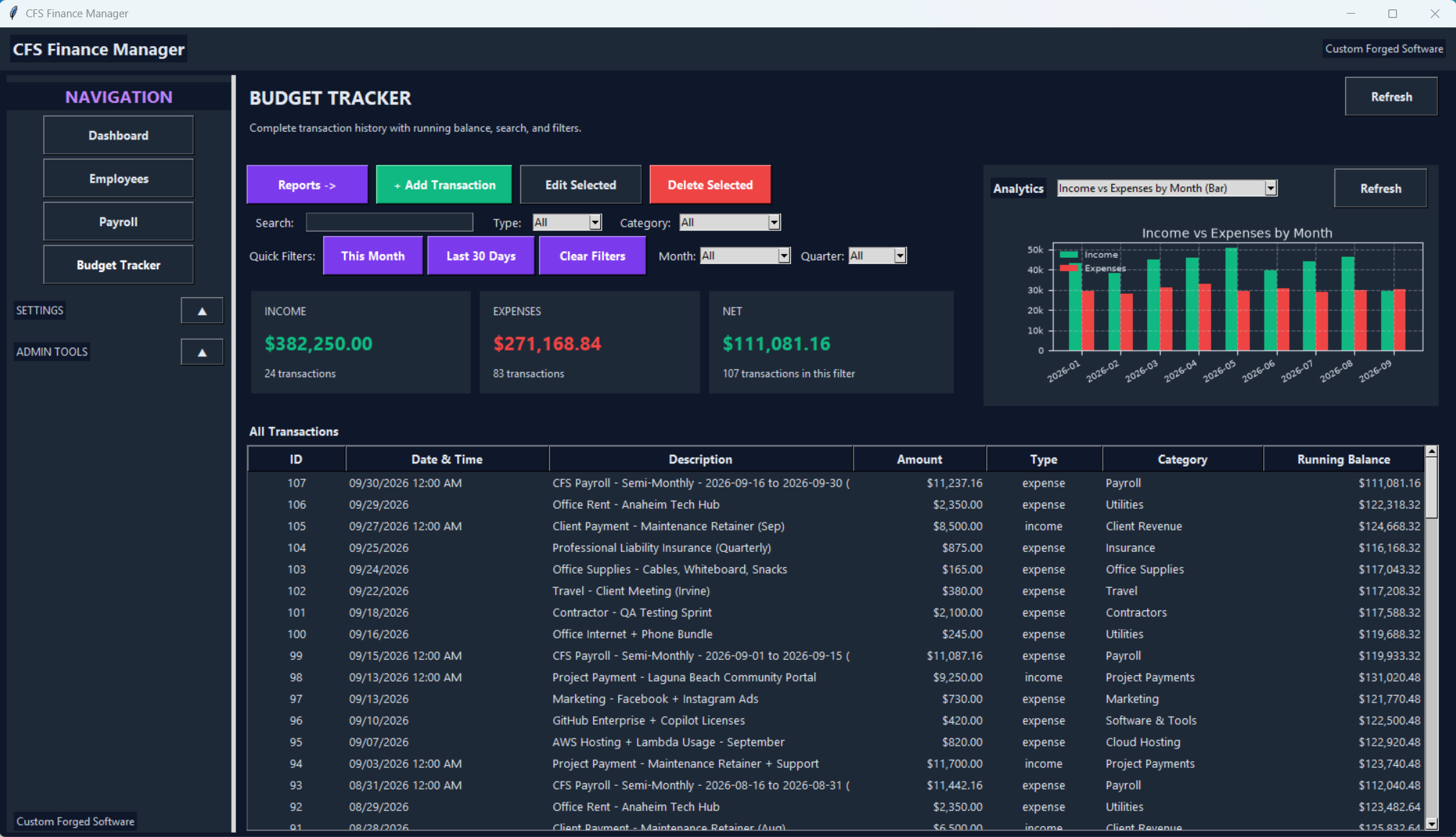Click the red Delete Selected button

click(710, 185)
